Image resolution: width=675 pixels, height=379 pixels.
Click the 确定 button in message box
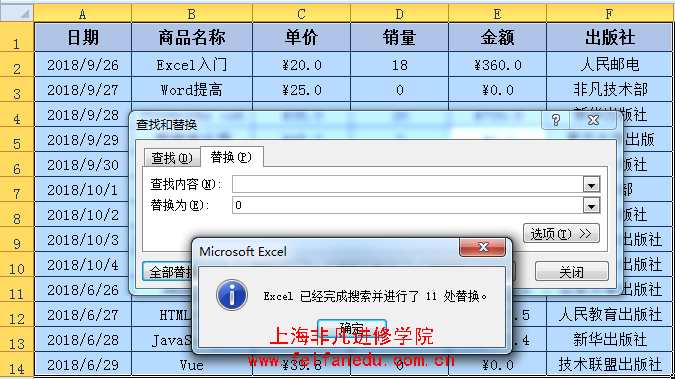[352, 328]
